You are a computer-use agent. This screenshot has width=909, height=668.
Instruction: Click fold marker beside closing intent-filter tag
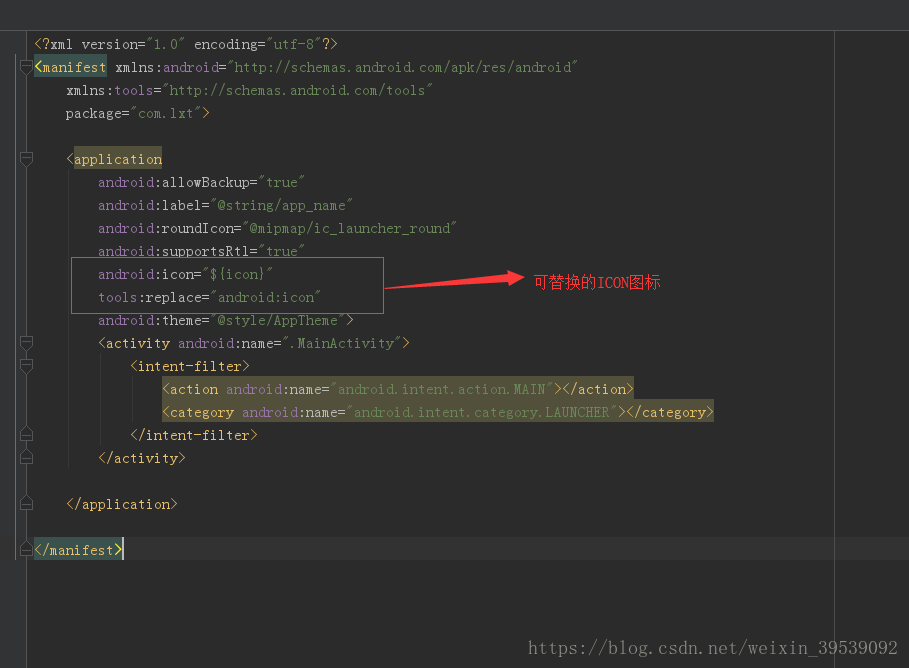click(x=26, y=435)
